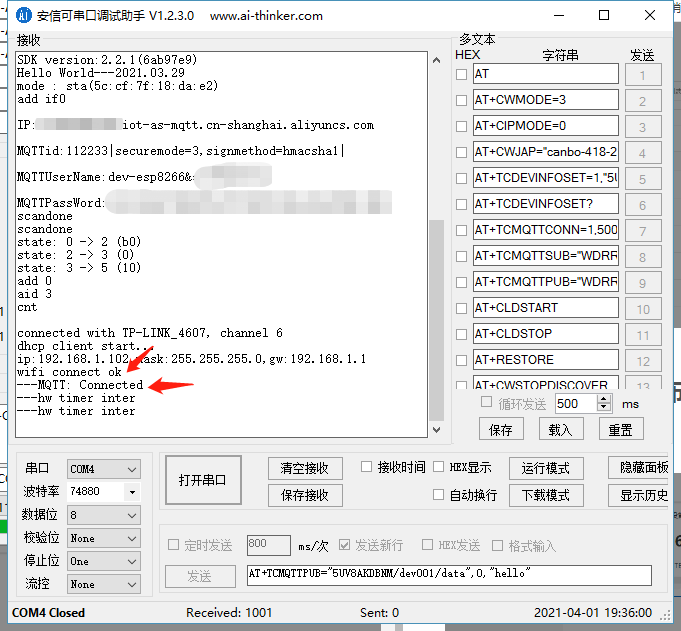Click the receive area scroll up arrow
This screenshot has width=681, height=631.
coord(436,60)
